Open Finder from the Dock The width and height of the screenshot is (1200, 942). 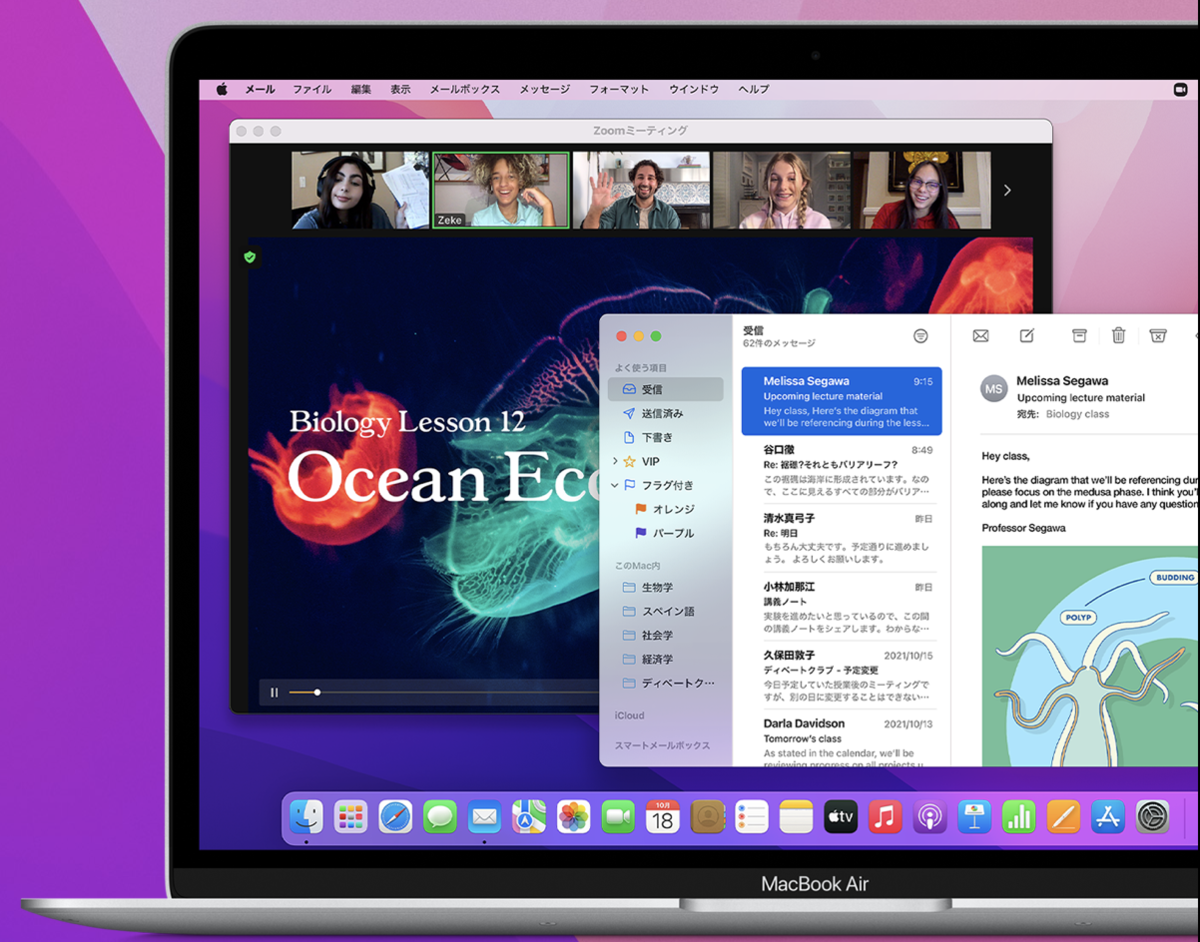click(x=305, y=817)
